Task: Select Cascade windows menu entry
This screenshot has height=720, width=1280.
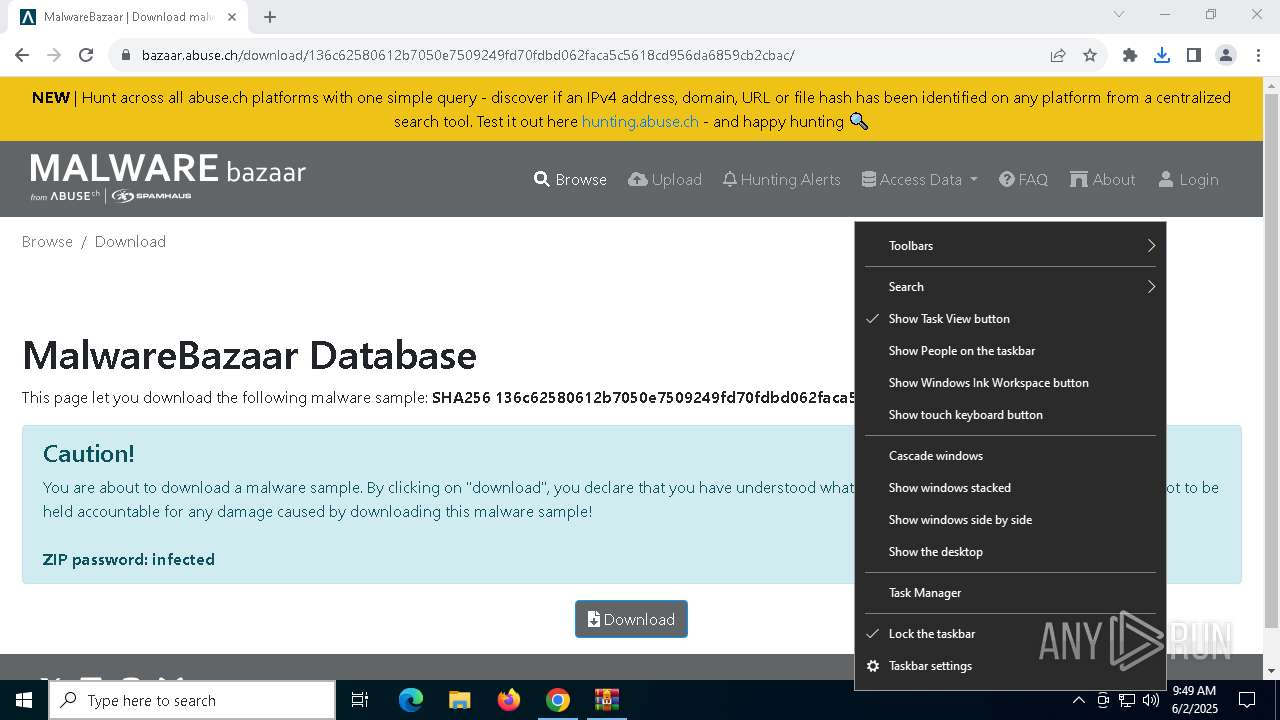Action: pyautogui.click(x=1010, y=455)
